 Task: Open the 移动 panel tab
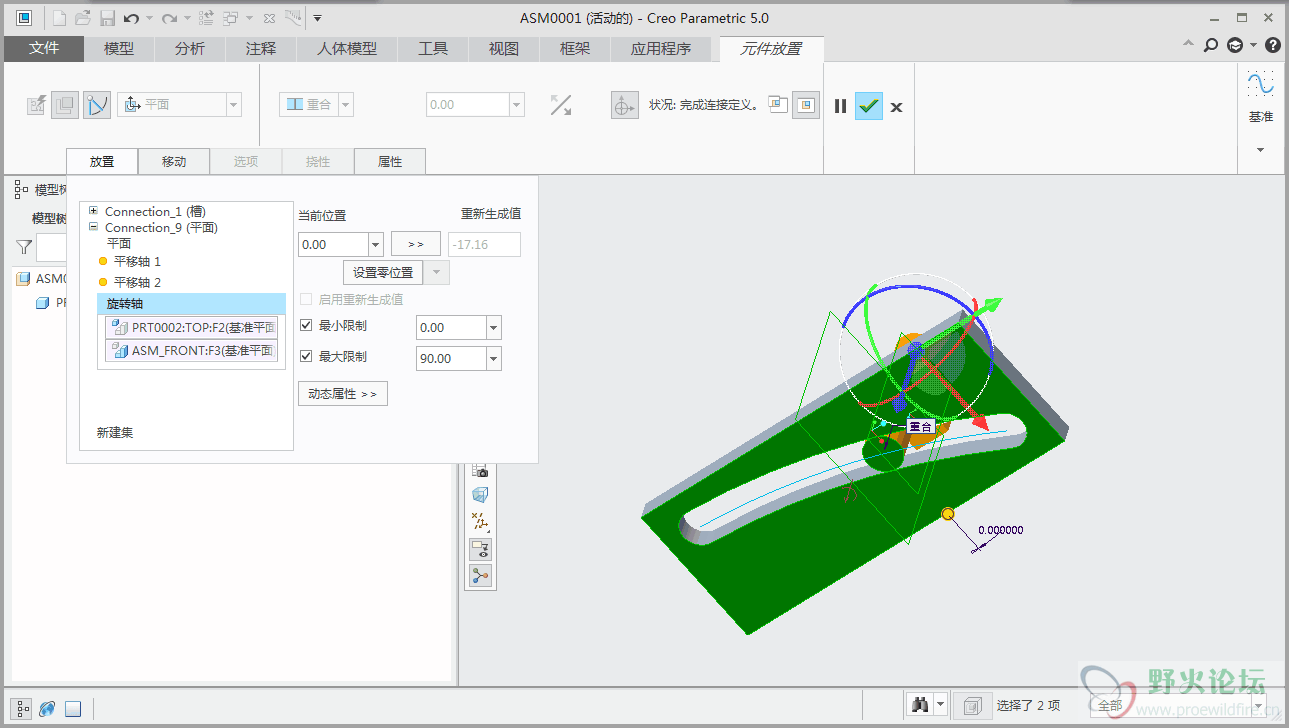coord(174,161)
